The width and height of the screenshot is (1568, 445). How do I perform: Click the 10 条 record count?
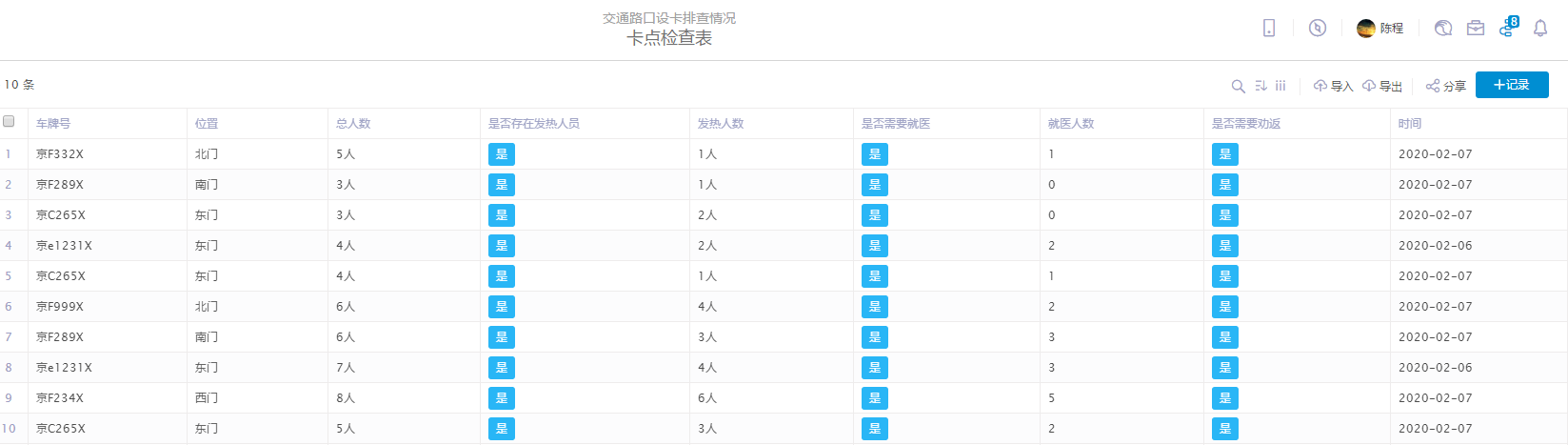(19, 85)
